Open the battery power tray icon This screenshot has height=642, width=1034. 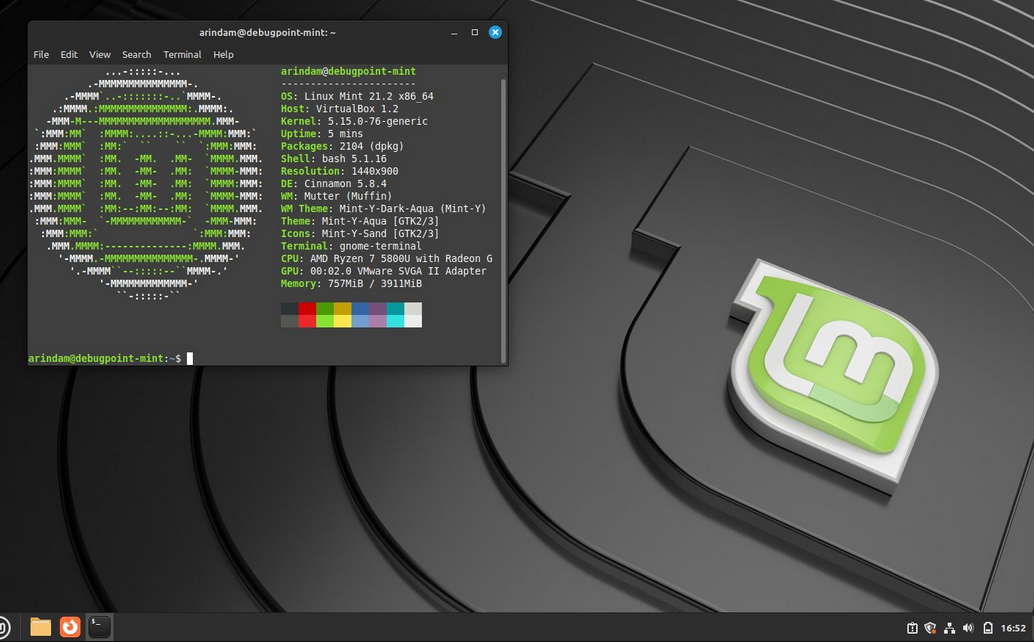pos(988,628)
